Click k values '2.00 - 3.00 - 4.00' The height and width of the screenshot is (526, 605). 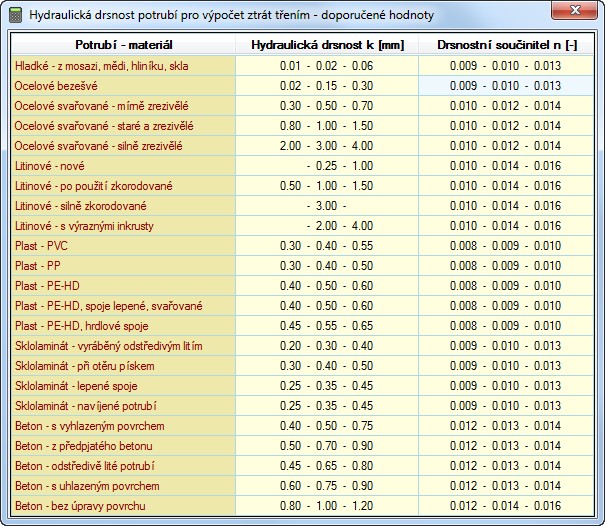pyautogui.click(x=327, y=146)
